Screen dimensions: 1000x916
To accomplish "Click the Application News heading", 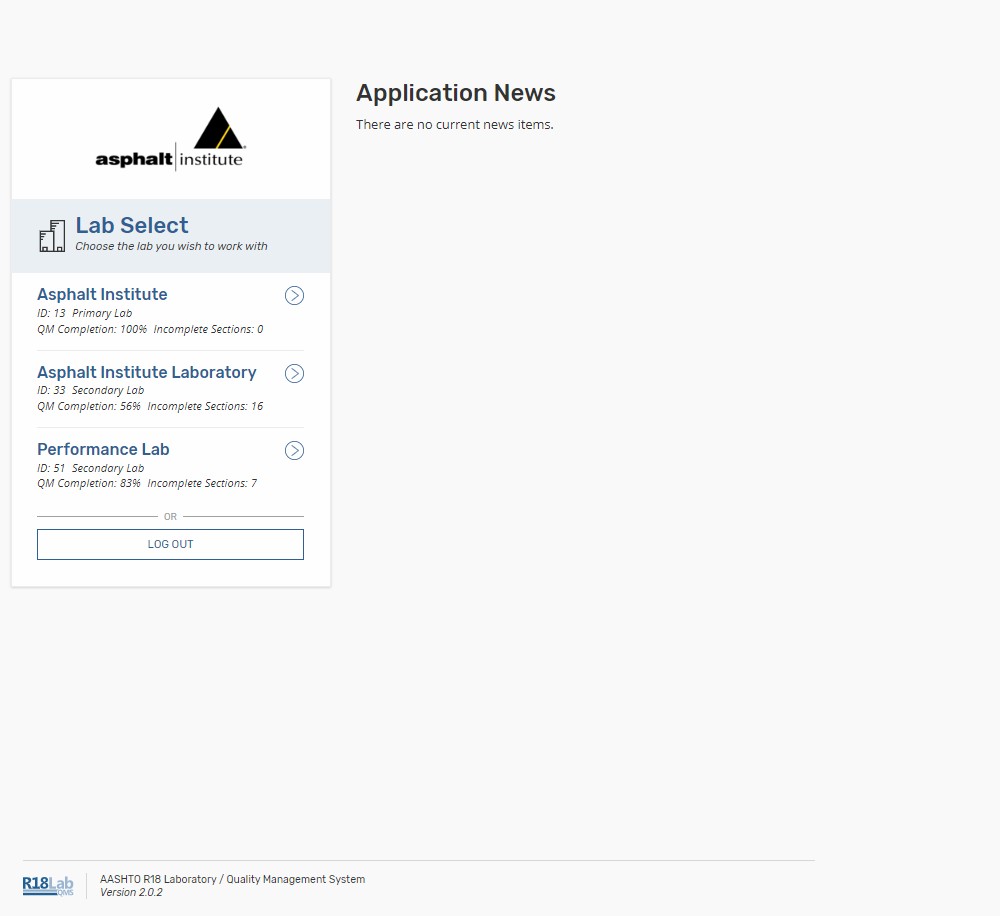I will click(456, 93).
